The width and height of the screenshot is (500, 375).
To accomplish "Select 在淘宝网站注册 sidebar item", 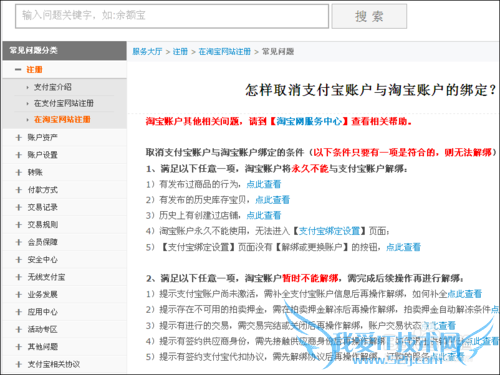I will tap(62, 119).
